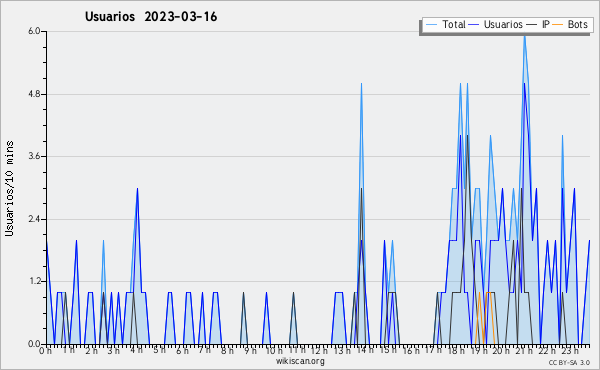
Task: Click the 'CC BY-SA 3.0' license text
Action: (569, 363)
